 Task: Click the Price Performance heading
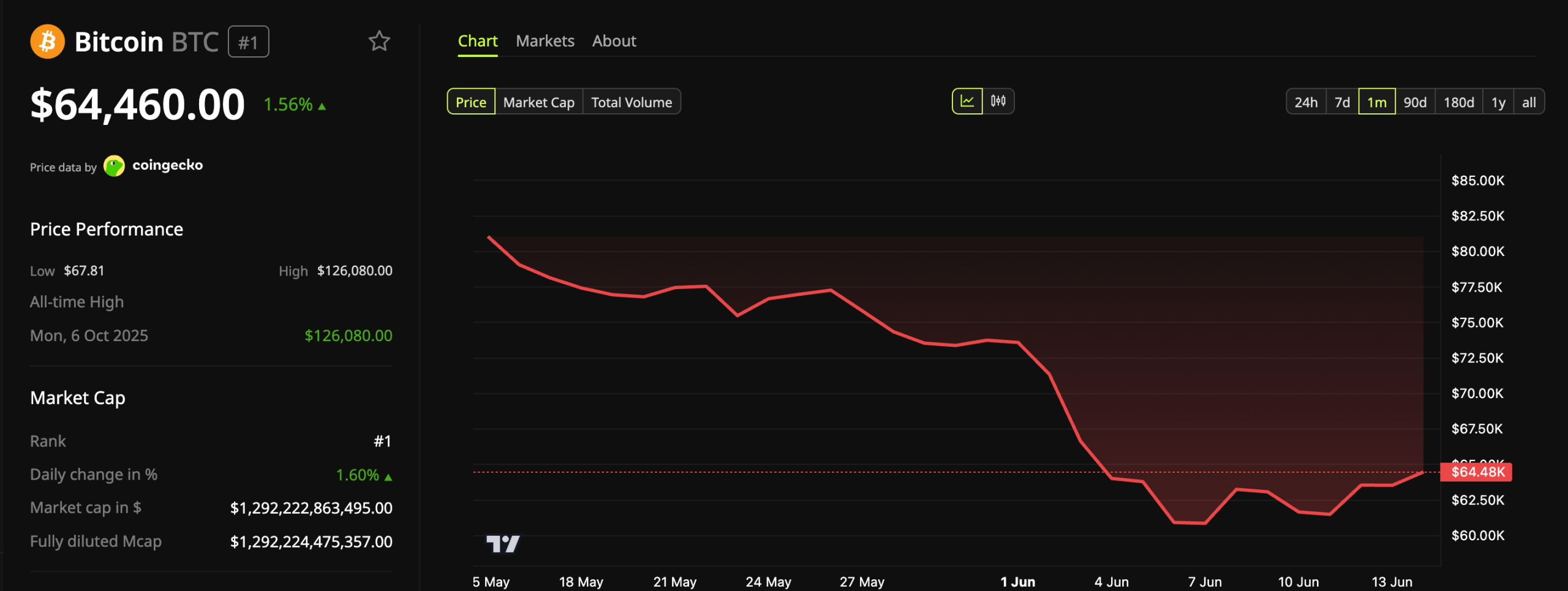107,229
